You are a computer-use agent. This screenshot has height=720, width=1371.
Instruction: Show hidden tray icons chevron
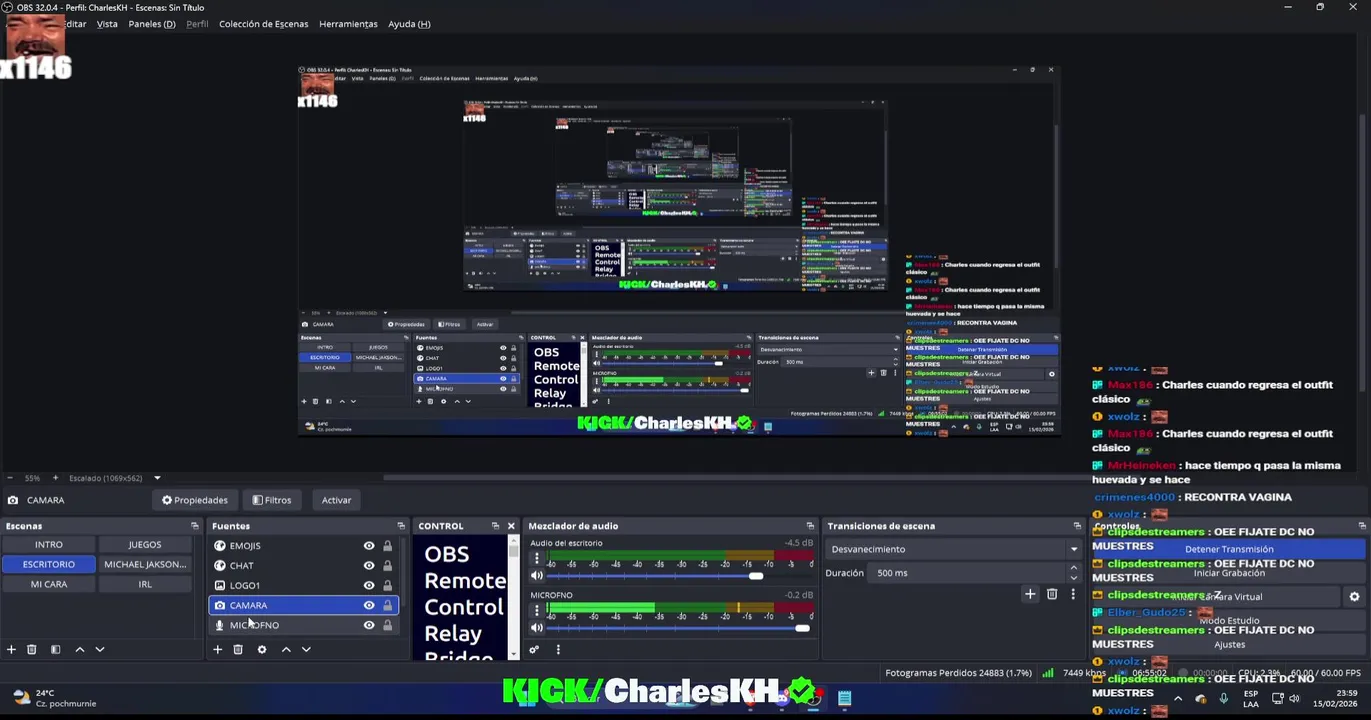pos(1177,698)
